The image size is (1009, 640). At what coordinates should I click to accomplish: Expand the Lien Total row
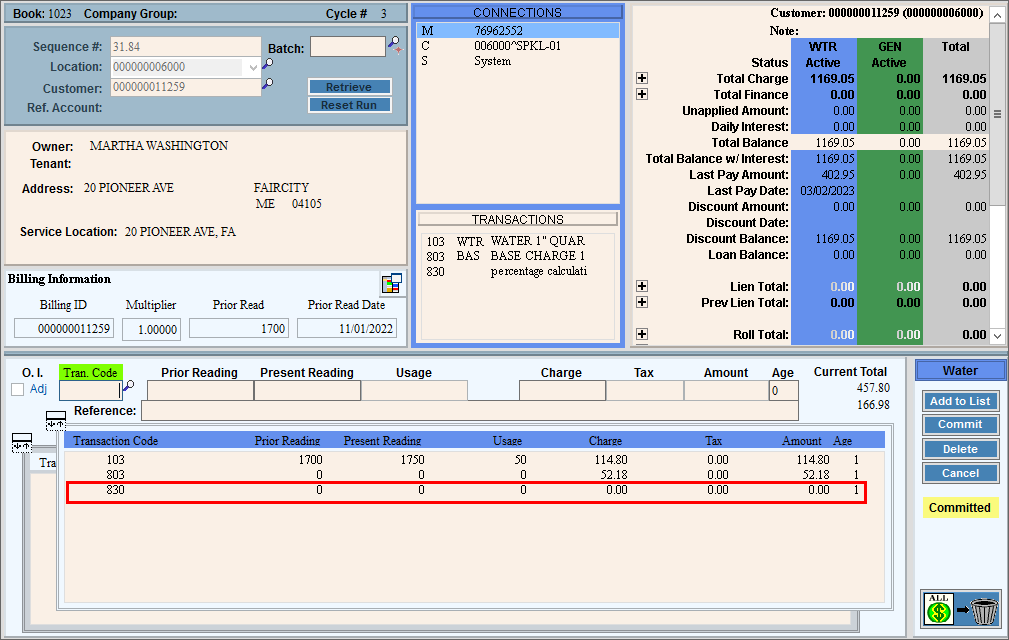[642, 287]
